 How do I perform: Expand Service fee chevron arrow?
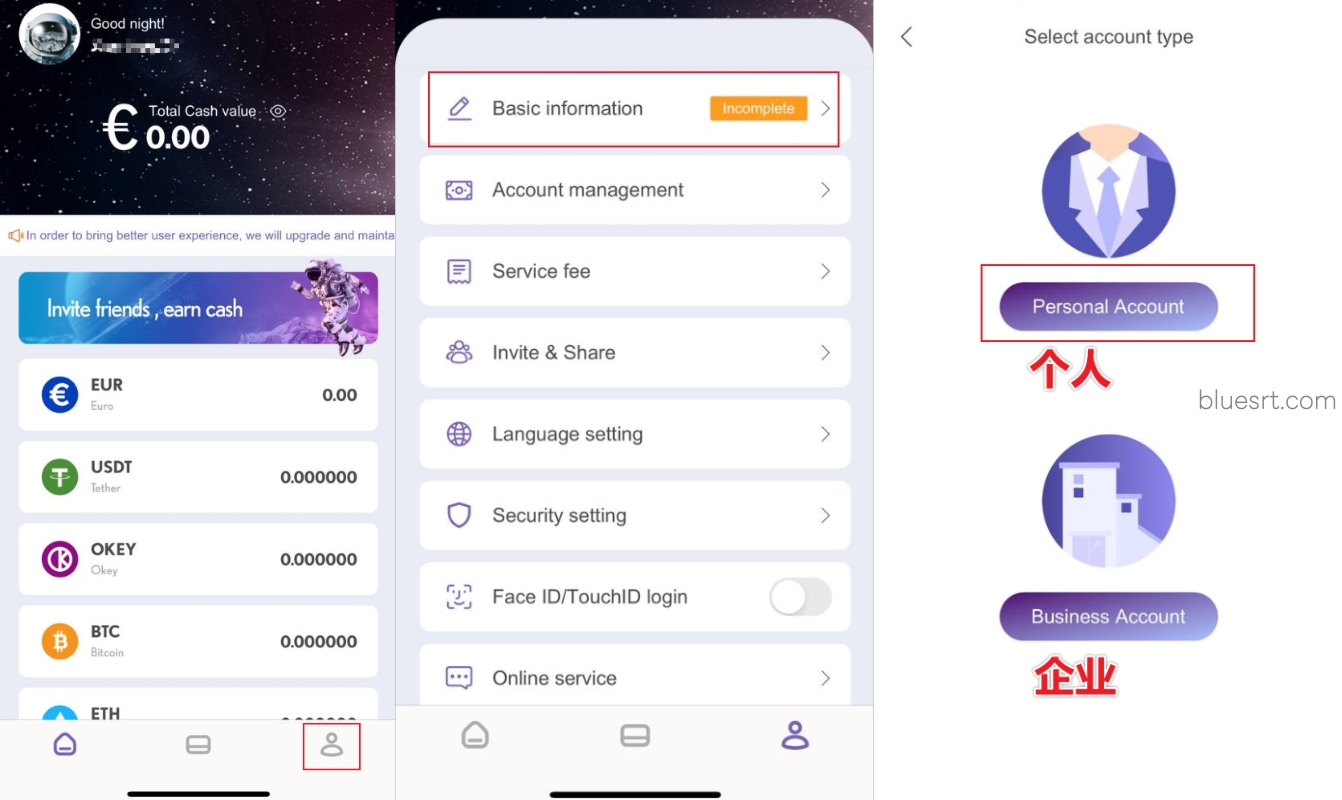pyautogui.click(x=825, y=271)
